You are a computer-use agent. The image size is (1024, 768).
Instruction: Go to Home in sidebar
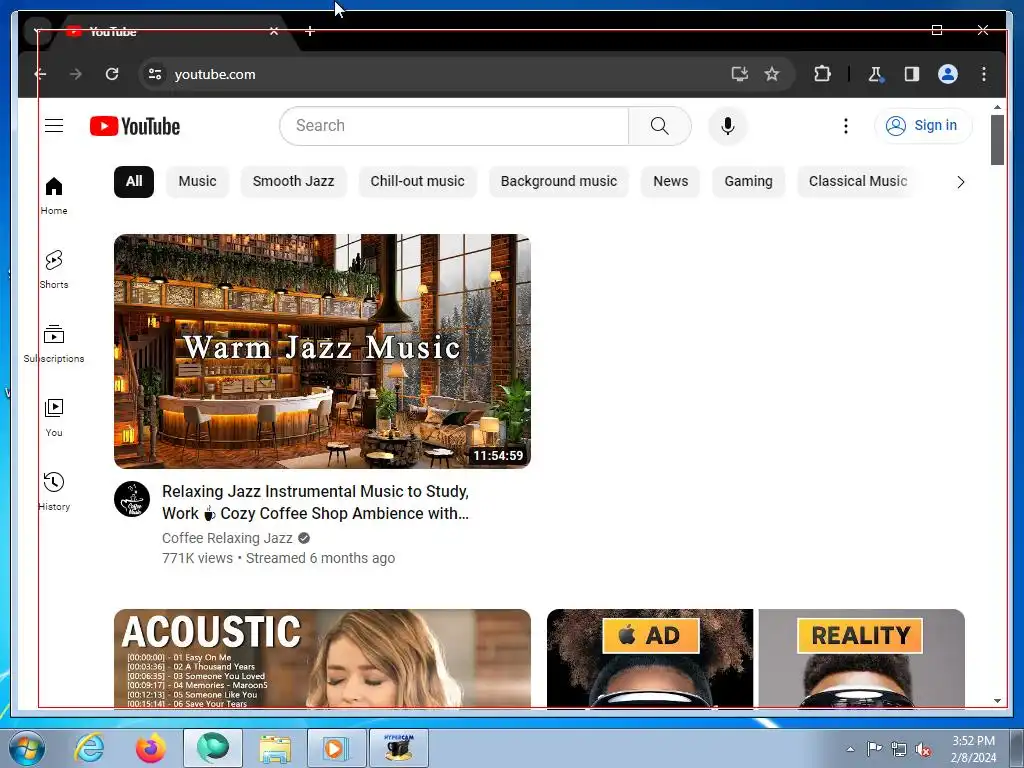(54, 195)
